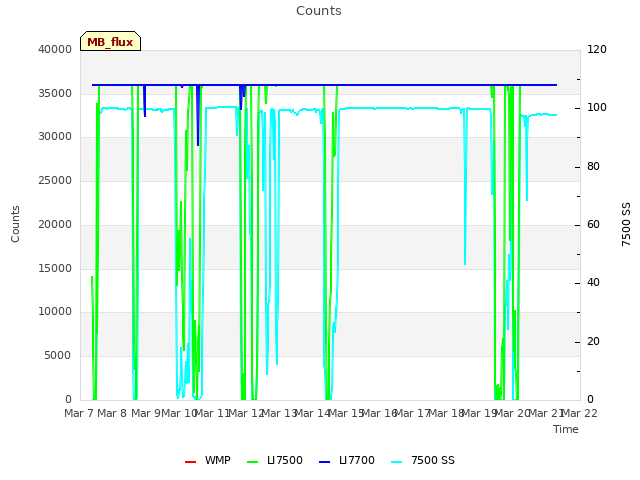
Task: Click the Mar 8 date label
Action: 112,413
